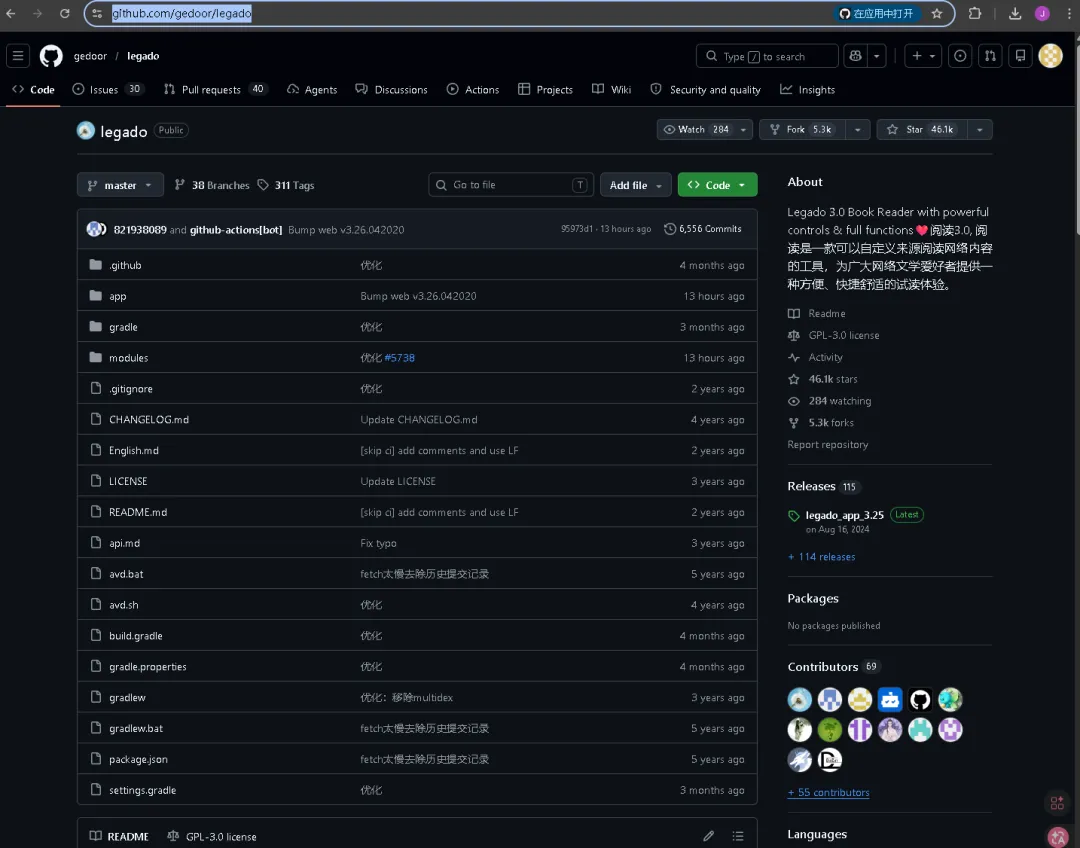1080x848 pixels.
Task: Open the Copilot chat icon
Action: click(855, 56)
